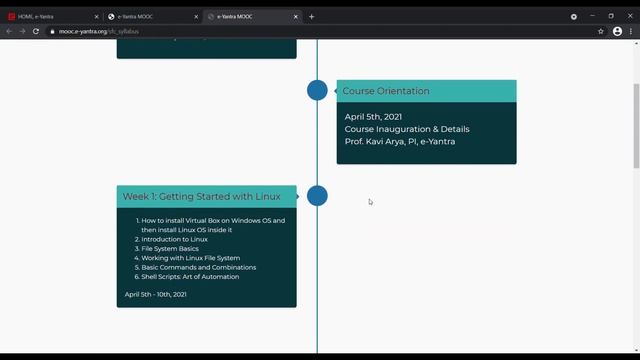Screen dimensions: 640x360
Task: Minimize the browser window
Action: pos(592,16)
